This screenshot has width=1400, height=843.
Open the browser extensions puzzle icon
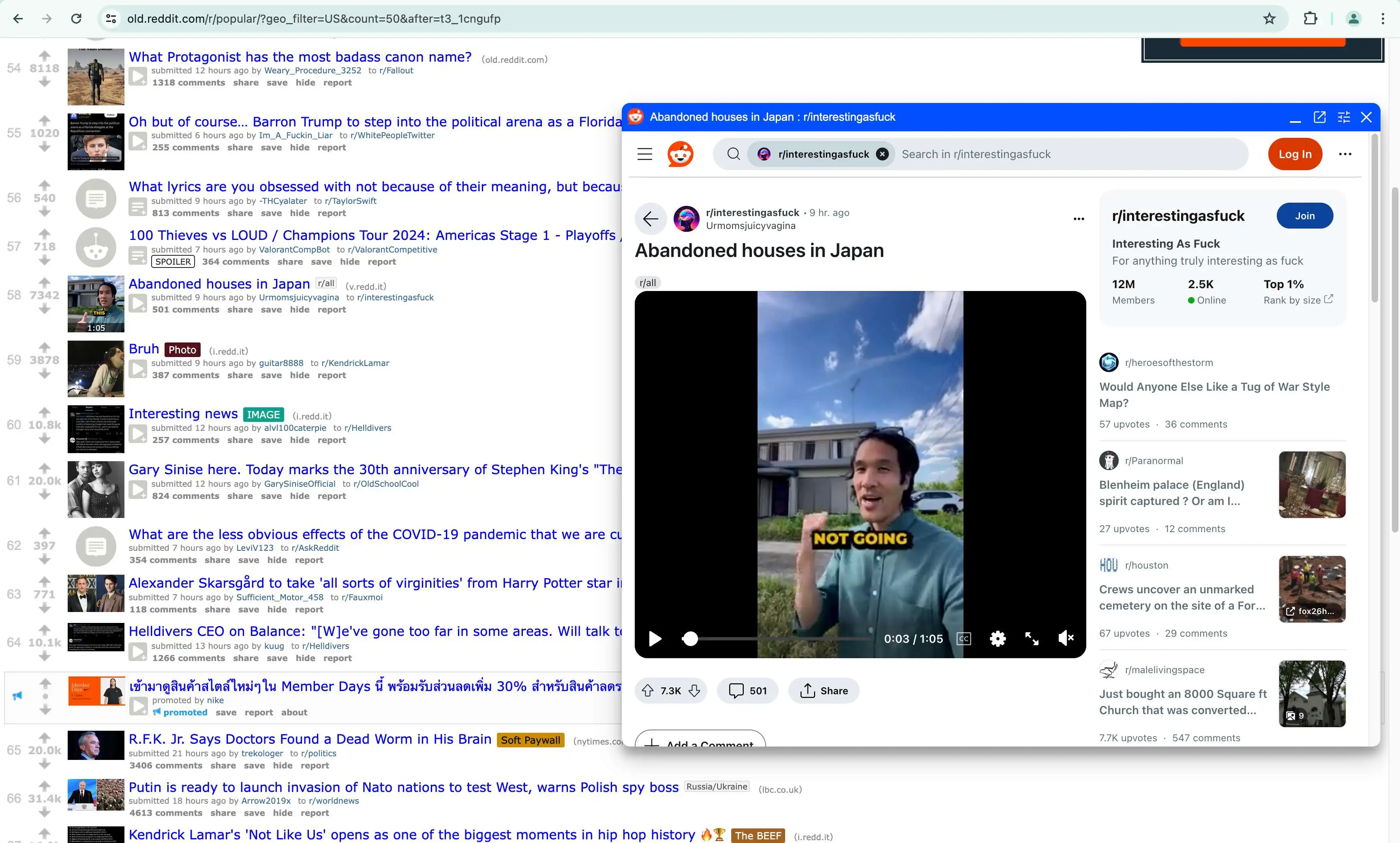(1310, 19)
